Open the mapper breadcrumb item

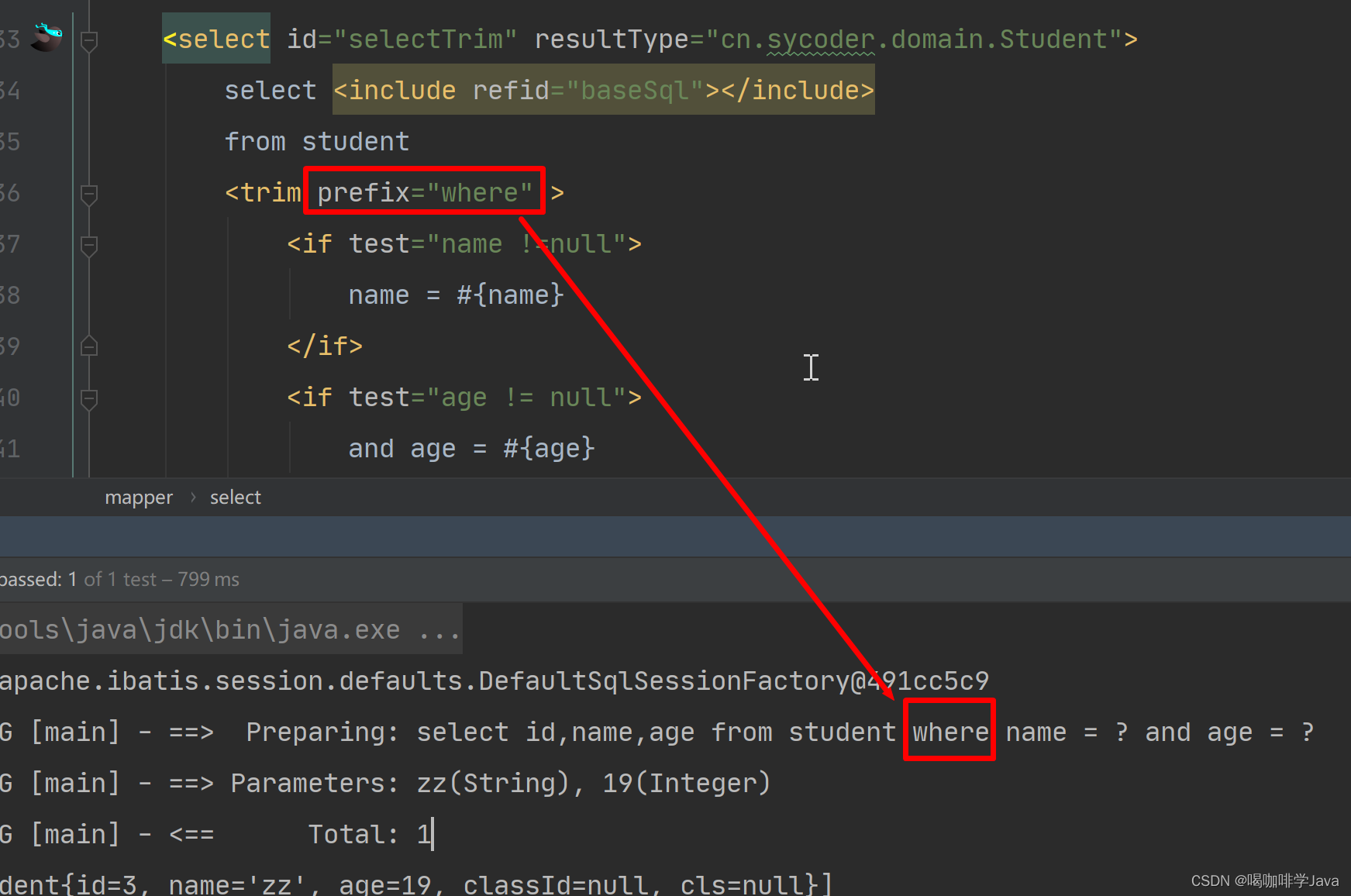point(139,497)
